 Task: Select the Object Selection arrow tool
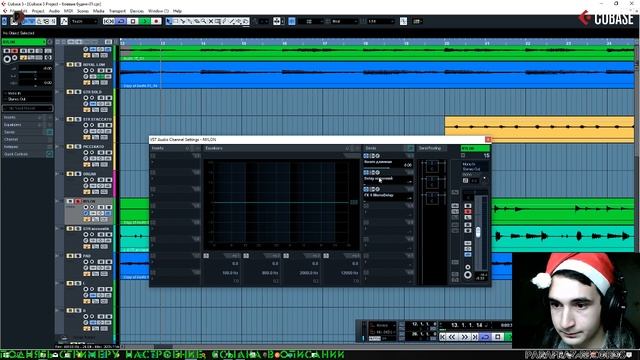pos(169,21)
